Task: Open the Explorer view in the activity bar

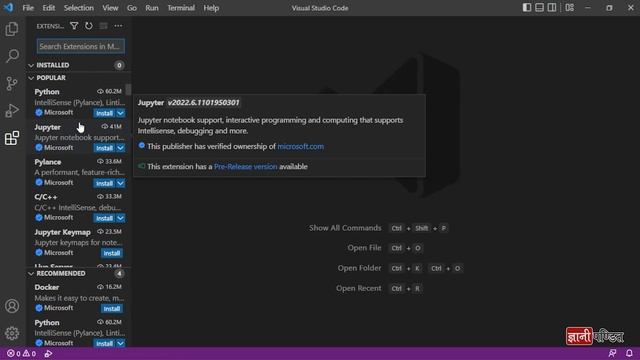Action: click(12, 29)
